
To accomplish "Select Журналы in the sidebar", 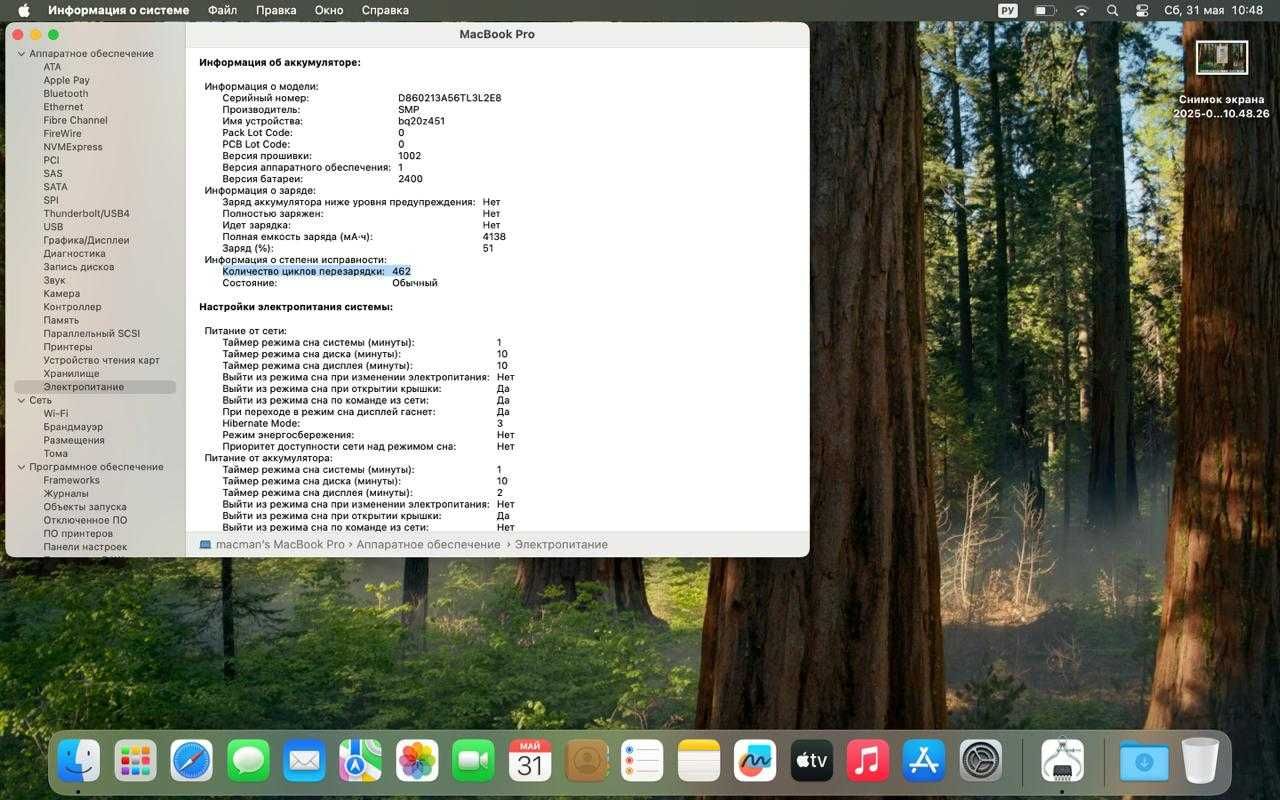I will click(66, 494).
